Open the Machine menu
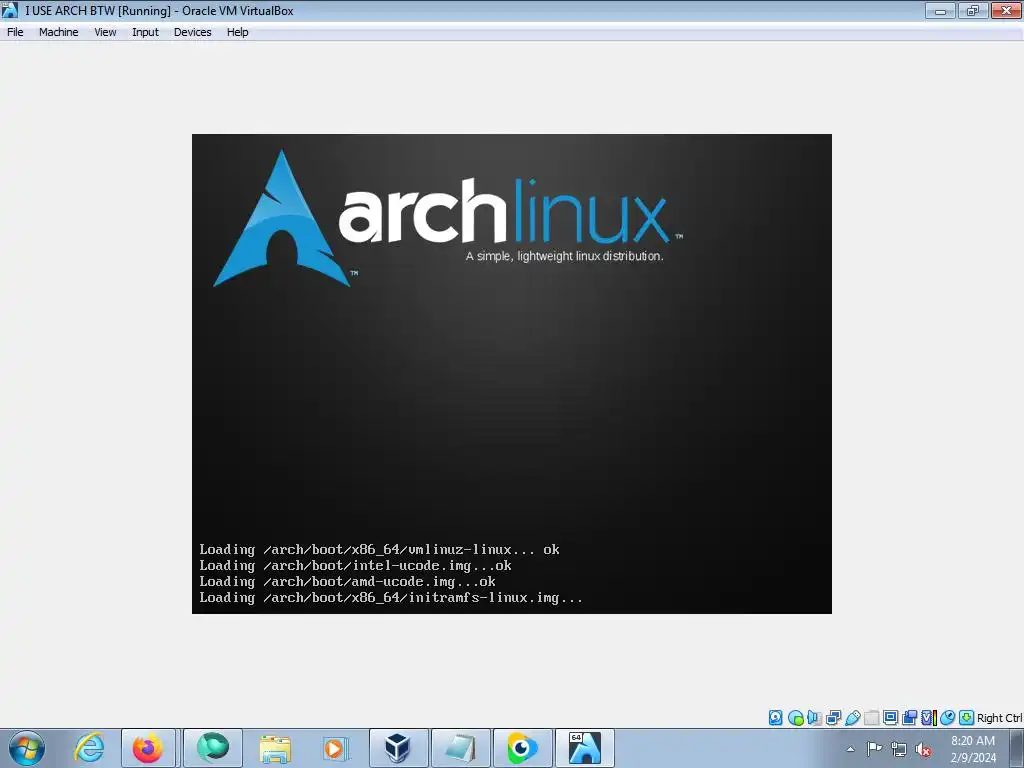 [x=58, y=32]
